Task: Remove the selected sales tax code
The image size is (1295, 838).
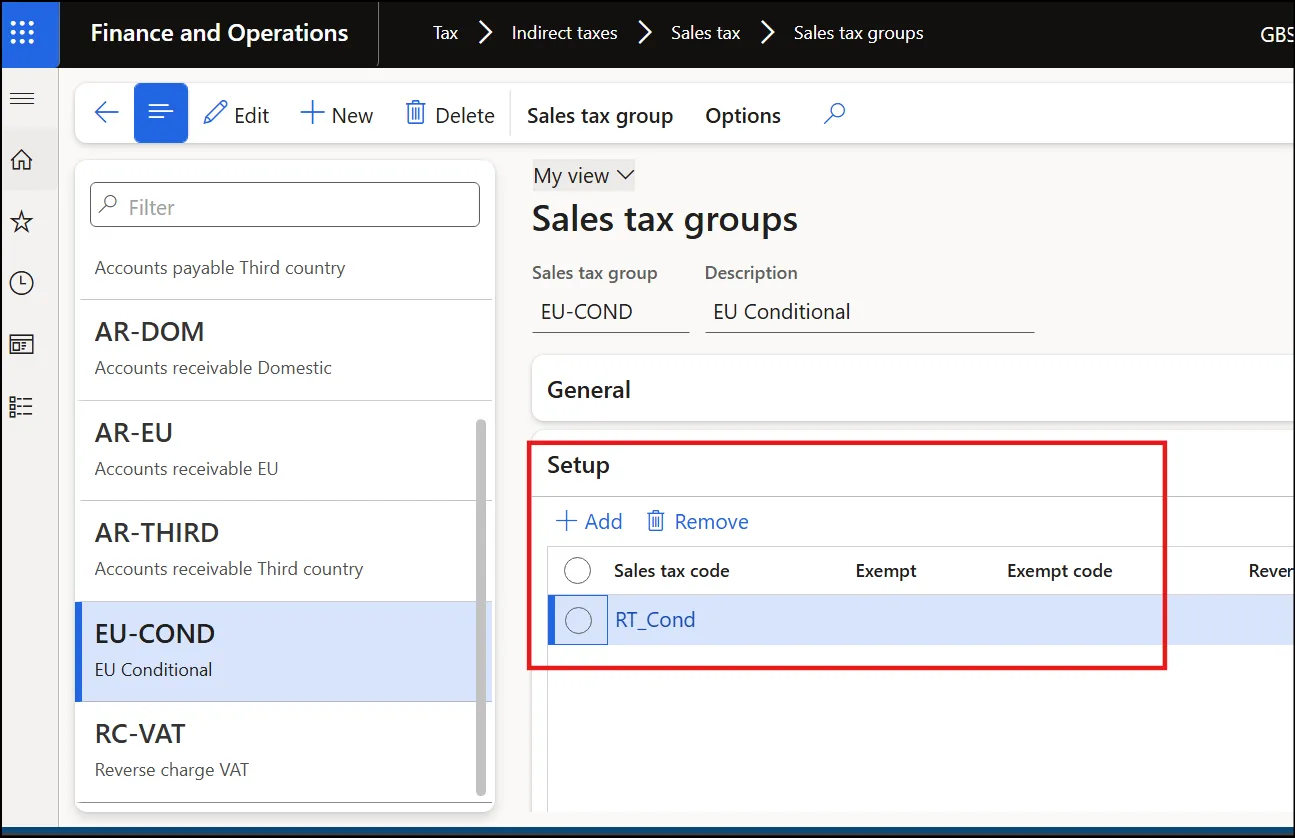Action: click(x=697, y=521)
